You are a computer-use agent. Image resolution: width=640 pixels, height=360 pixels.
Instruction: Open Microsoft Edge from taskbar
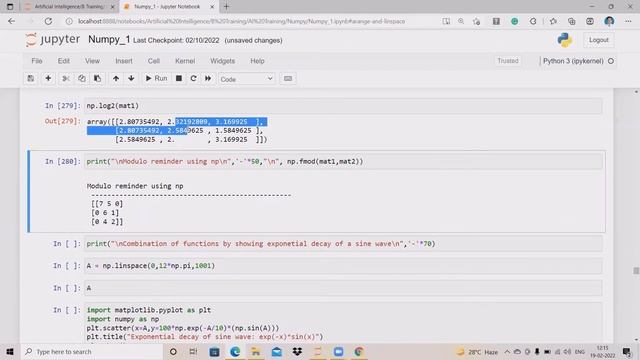coord(235,351)
